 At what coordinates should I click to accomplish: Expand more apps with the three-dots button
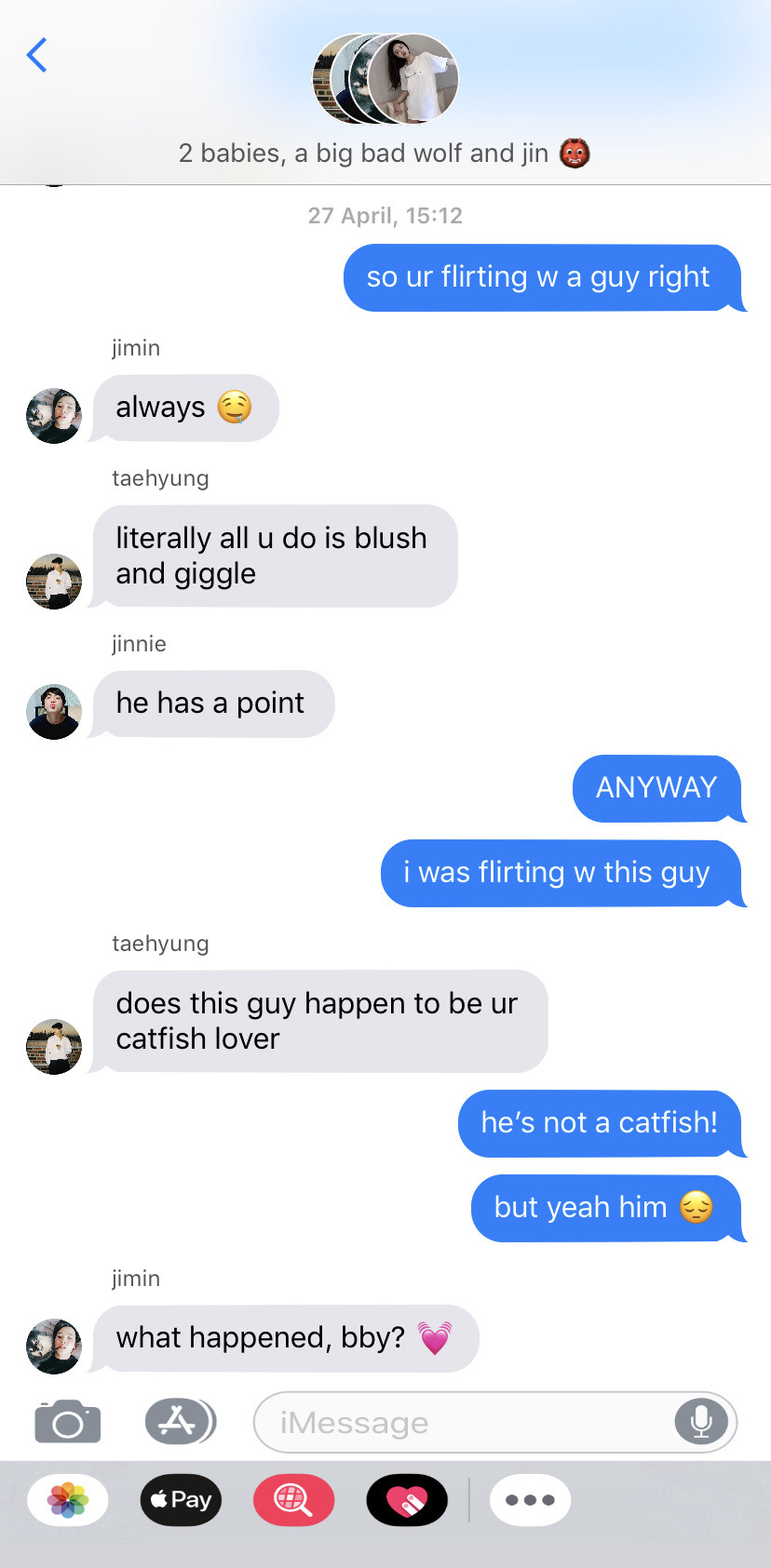tap(530, 1500)
